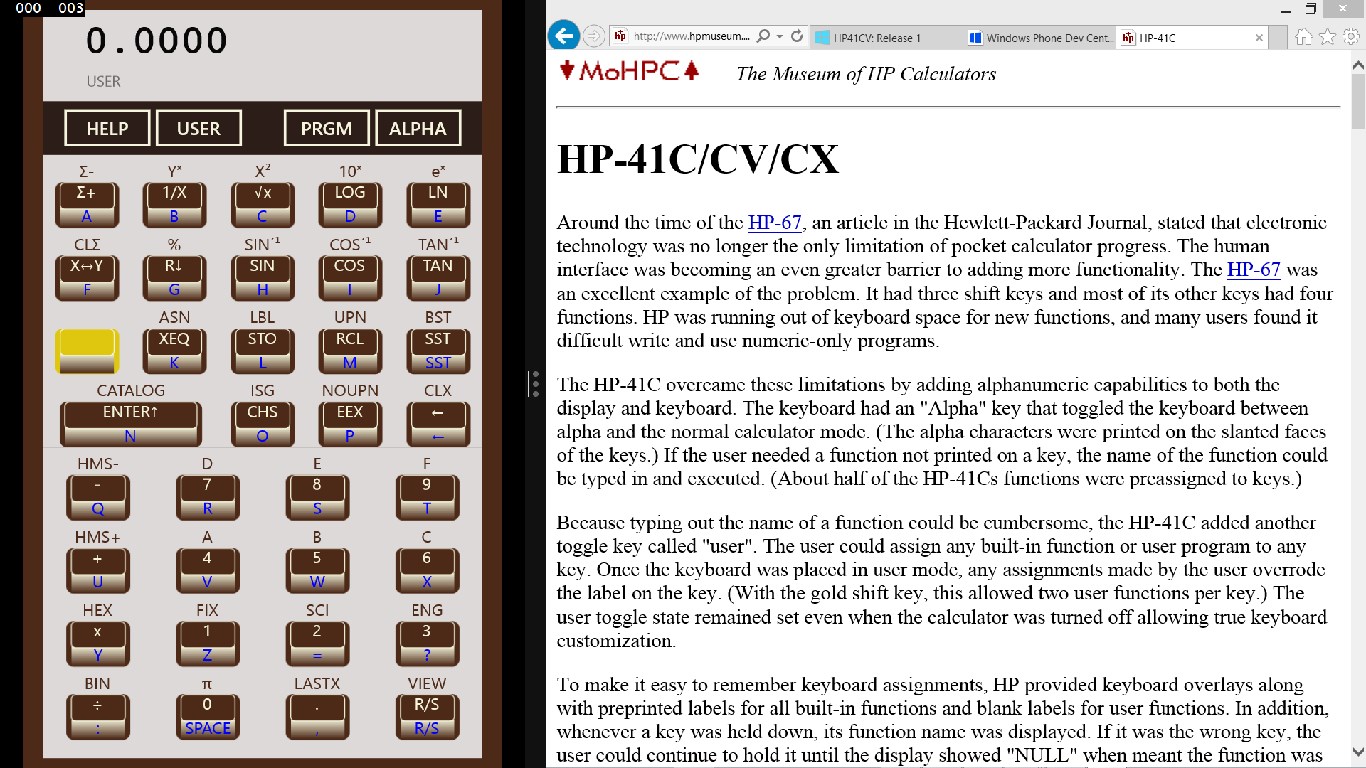Click the browser refresh icon
Viewport: 1366px width, 768px height.
point(797,36)
